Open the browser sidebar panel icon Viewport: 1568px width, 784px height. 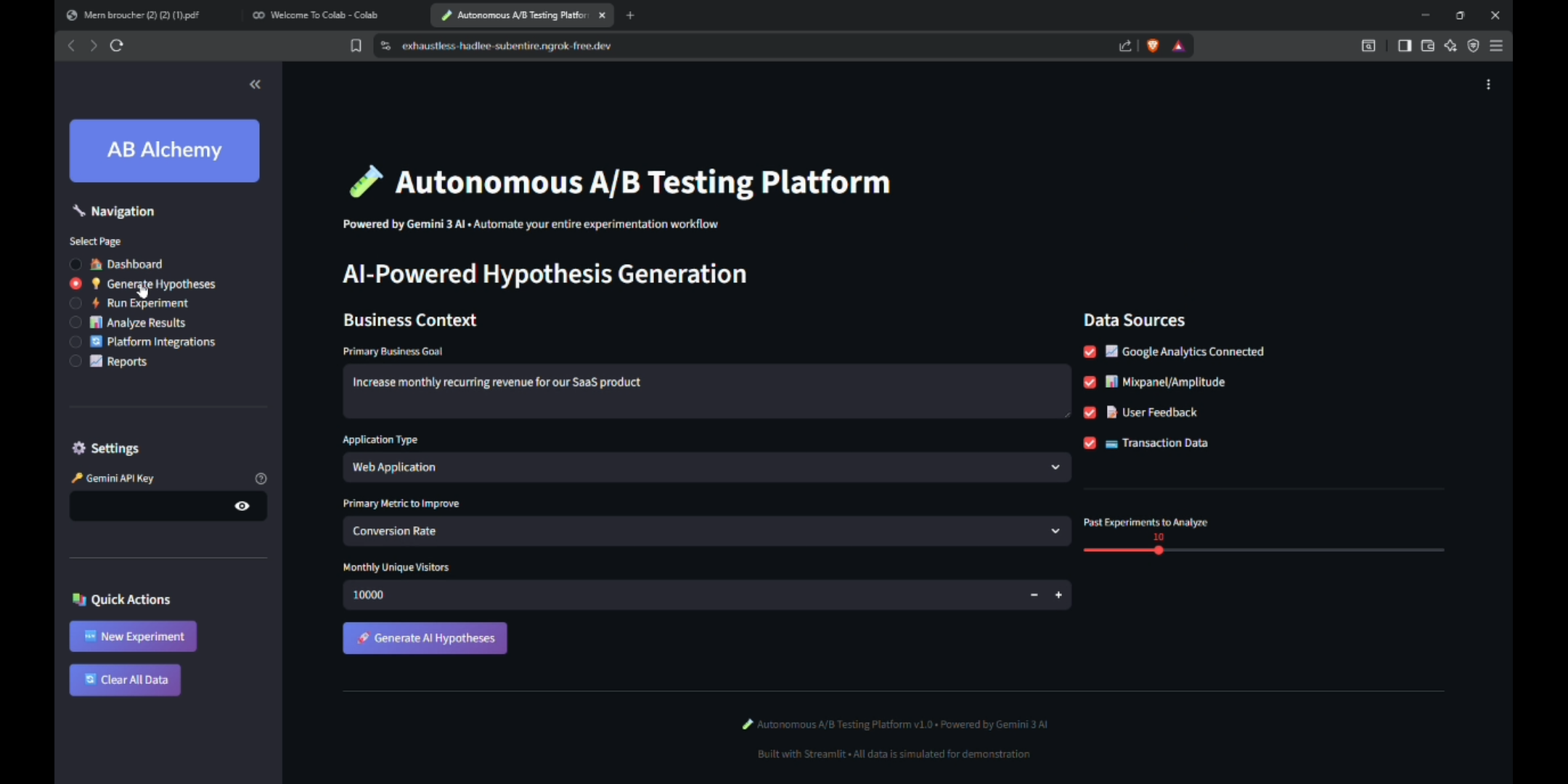(1404, 46)
